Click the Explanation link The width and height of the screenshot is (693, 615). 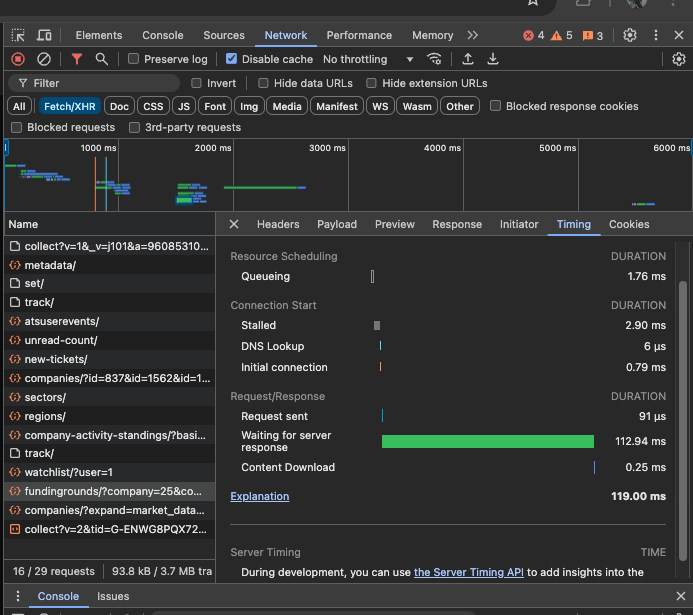click(259, 496)
